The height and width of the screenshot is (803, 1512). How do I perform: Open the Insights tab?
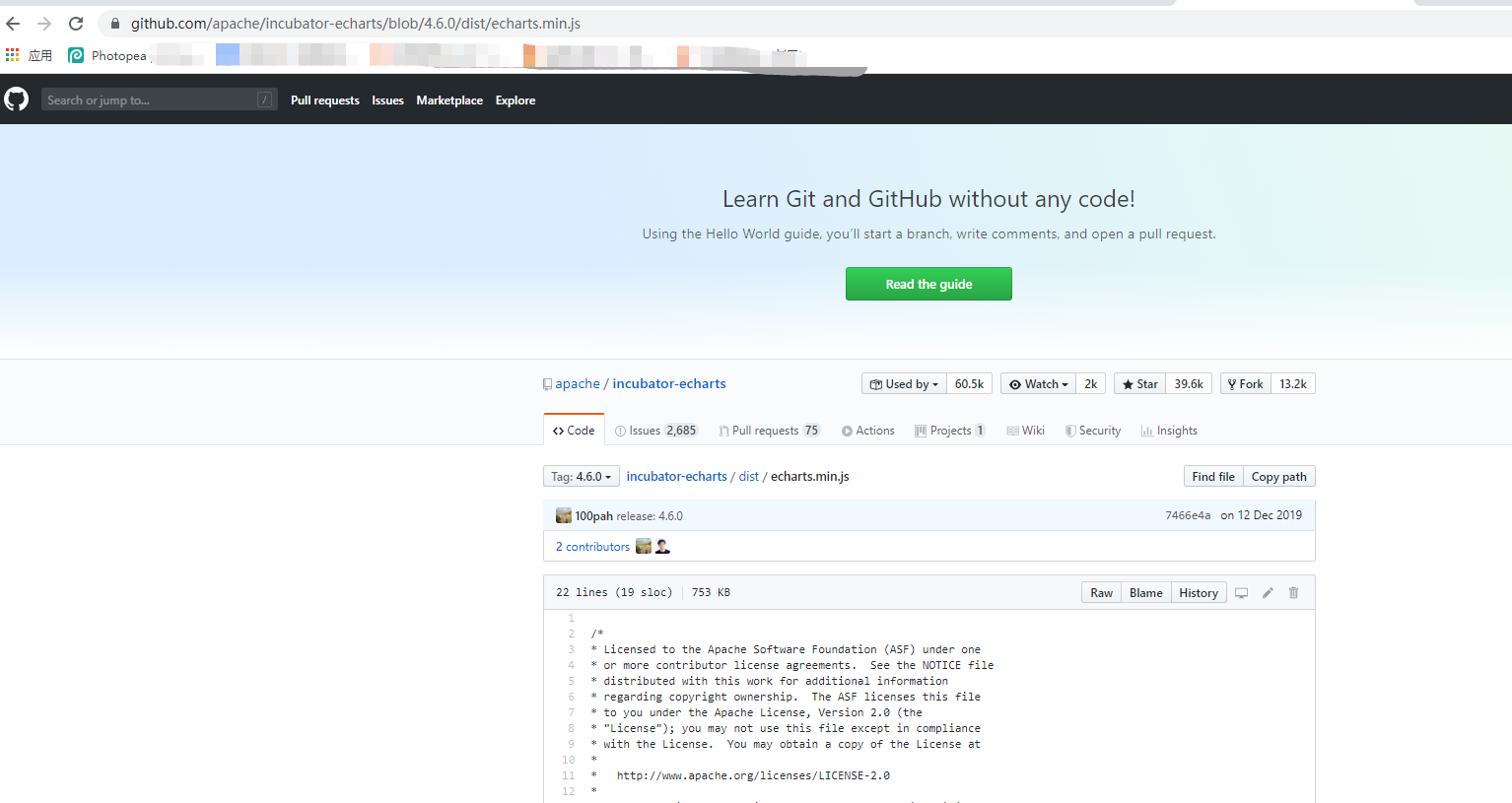(x=1169, y=431)
